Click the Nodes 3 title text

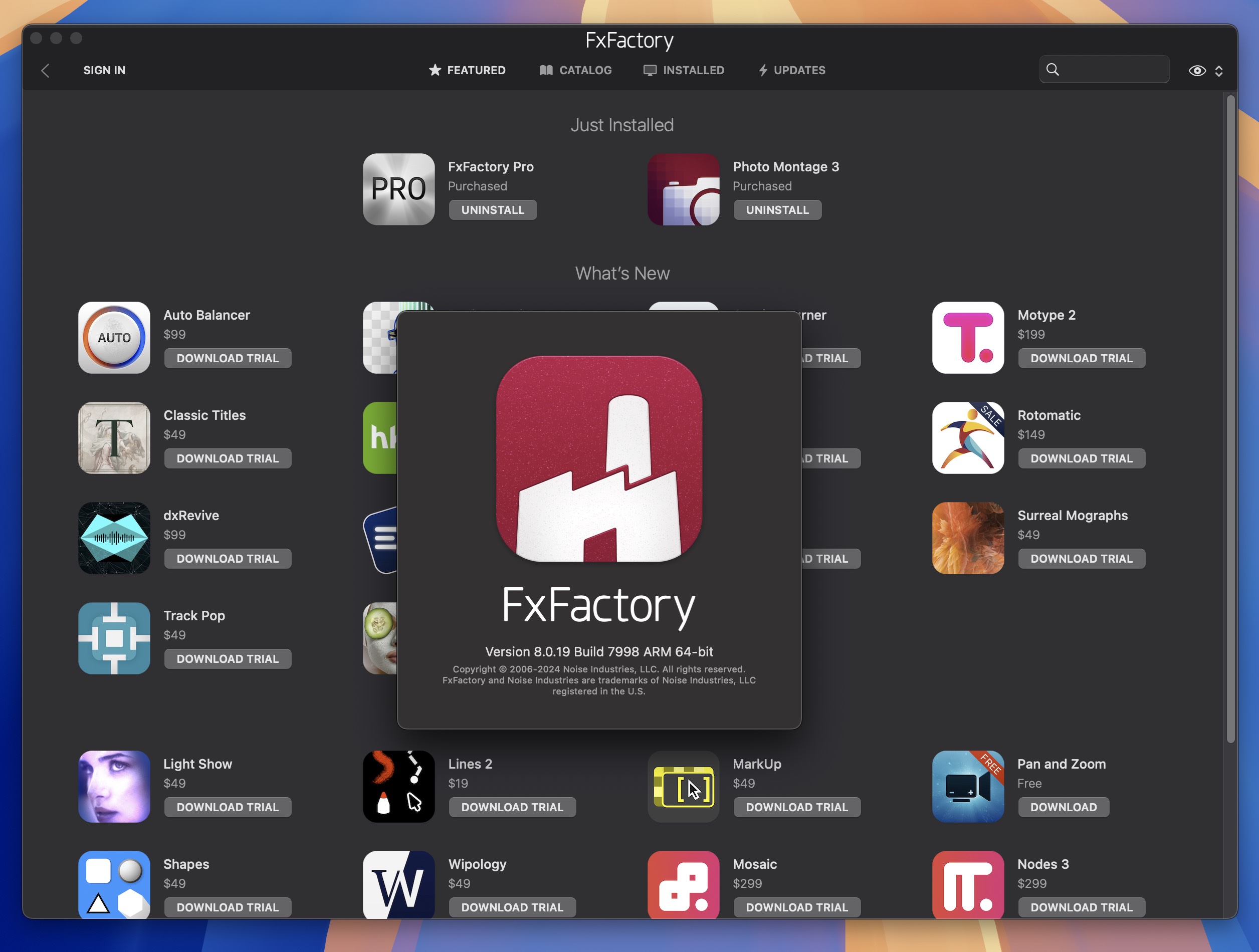click(1042, 864)
